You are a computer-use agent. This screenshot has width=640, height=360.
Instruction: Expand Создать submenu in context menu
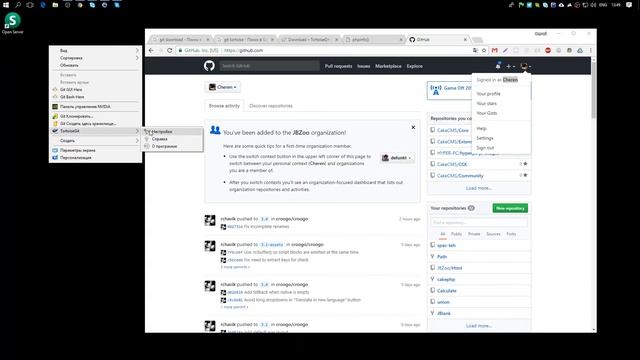95,141
